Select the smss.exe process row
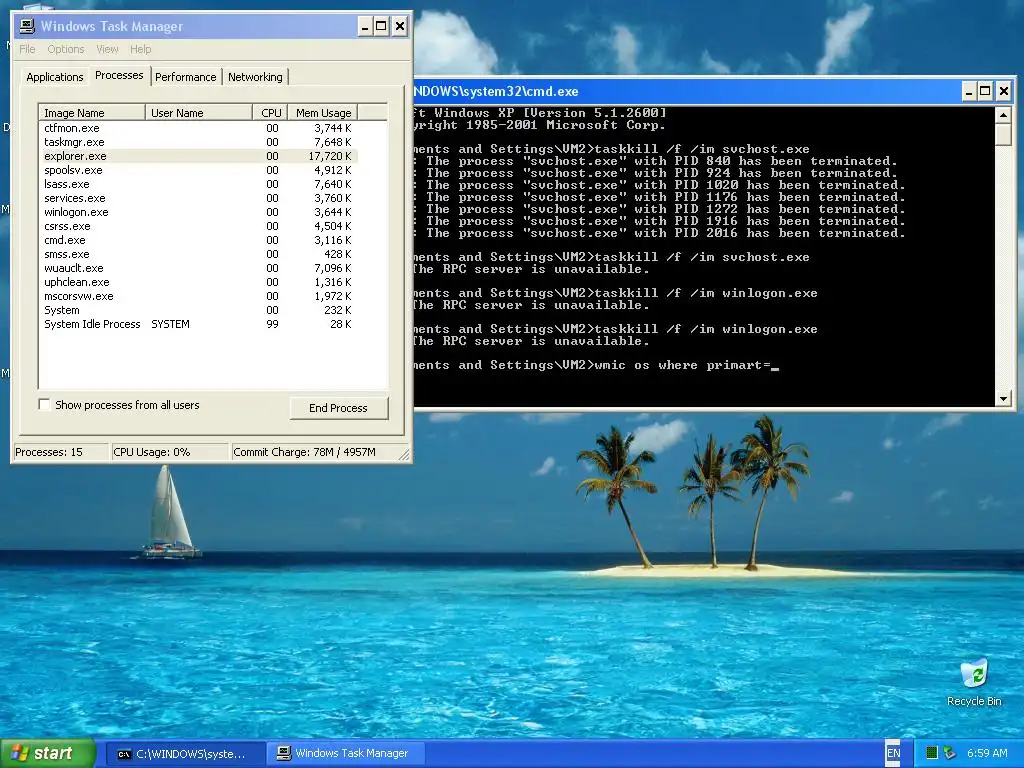 tap(199, 254)
